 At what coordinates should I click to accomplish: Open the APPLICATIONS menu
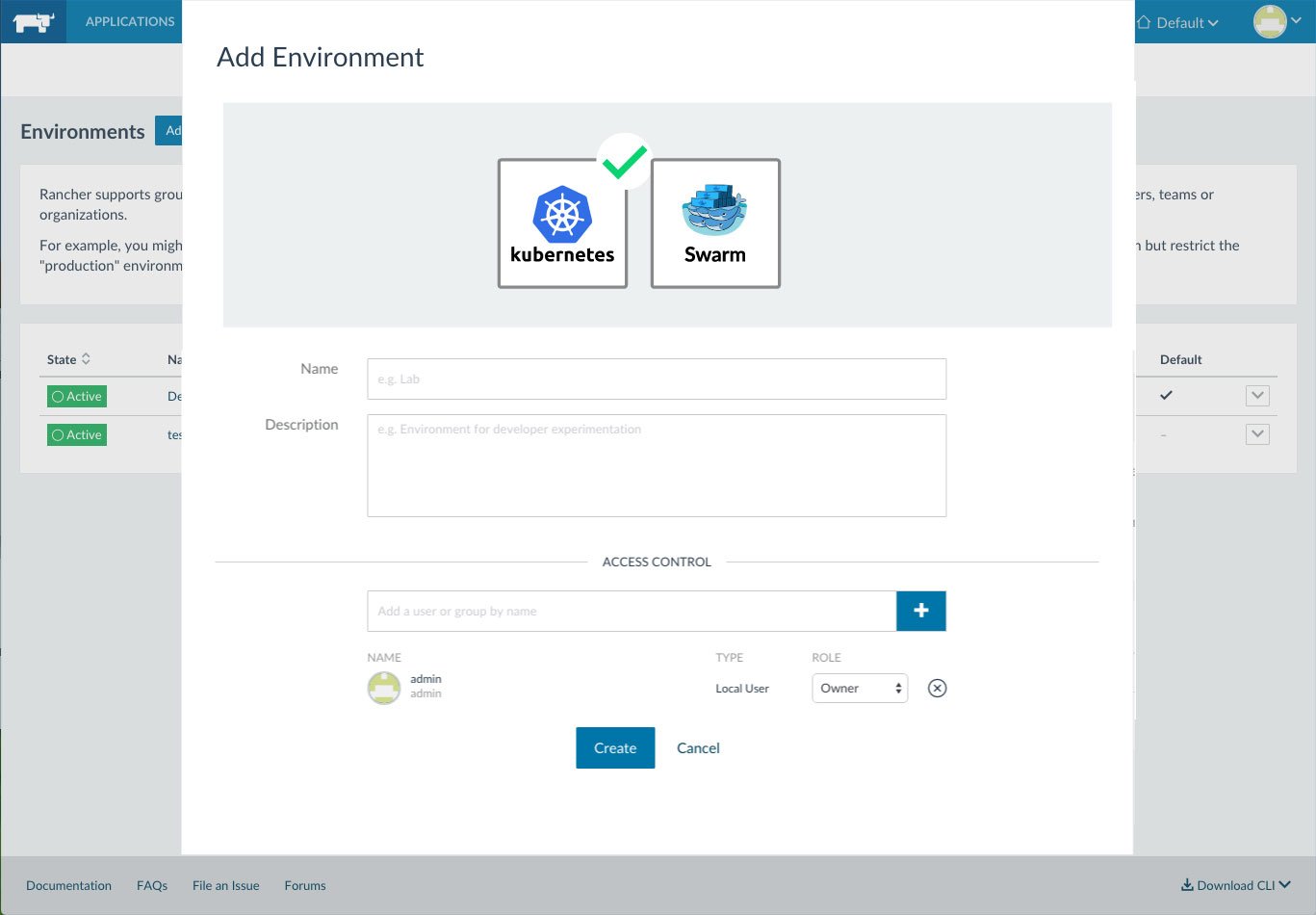click(130, 21)
